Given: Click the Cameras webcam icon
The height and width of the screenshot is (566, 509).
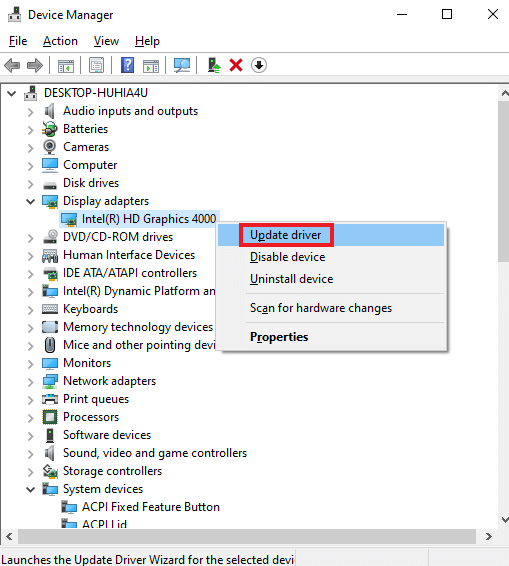Looking at the screenshot, I should point(50,147).
